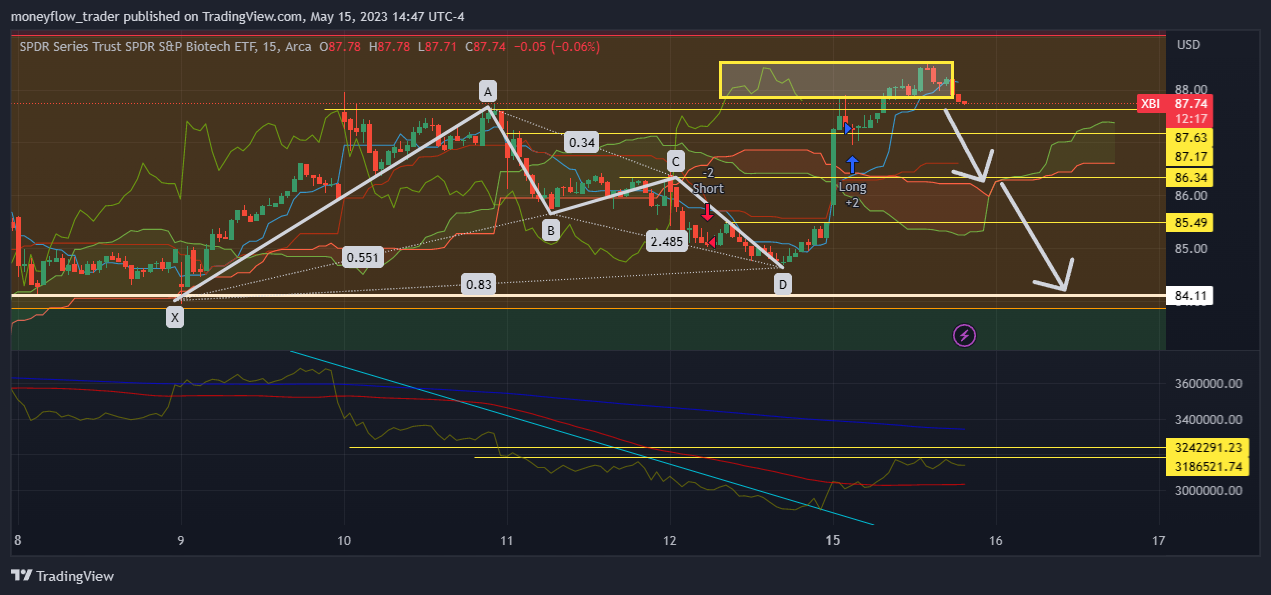Image resolution: width=1271 pixels, height=595 pixels.
Task: Click the blue Long signal arrow marker
Action: coord(852,165)
